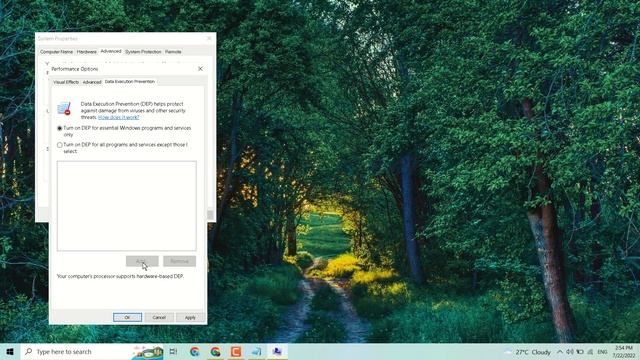Show hidden system tray icons
The height and width of the screenshot is (360, 640).
click(x=560, y=352)
